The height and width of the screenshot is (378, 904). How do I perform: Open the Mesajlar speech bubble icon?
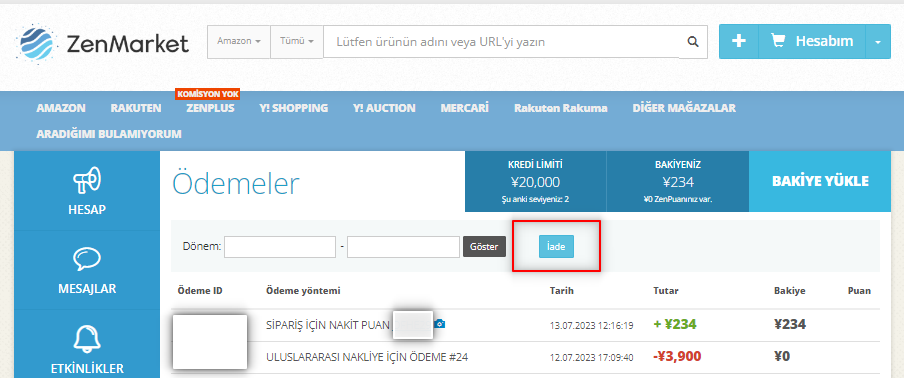(87, 259)
